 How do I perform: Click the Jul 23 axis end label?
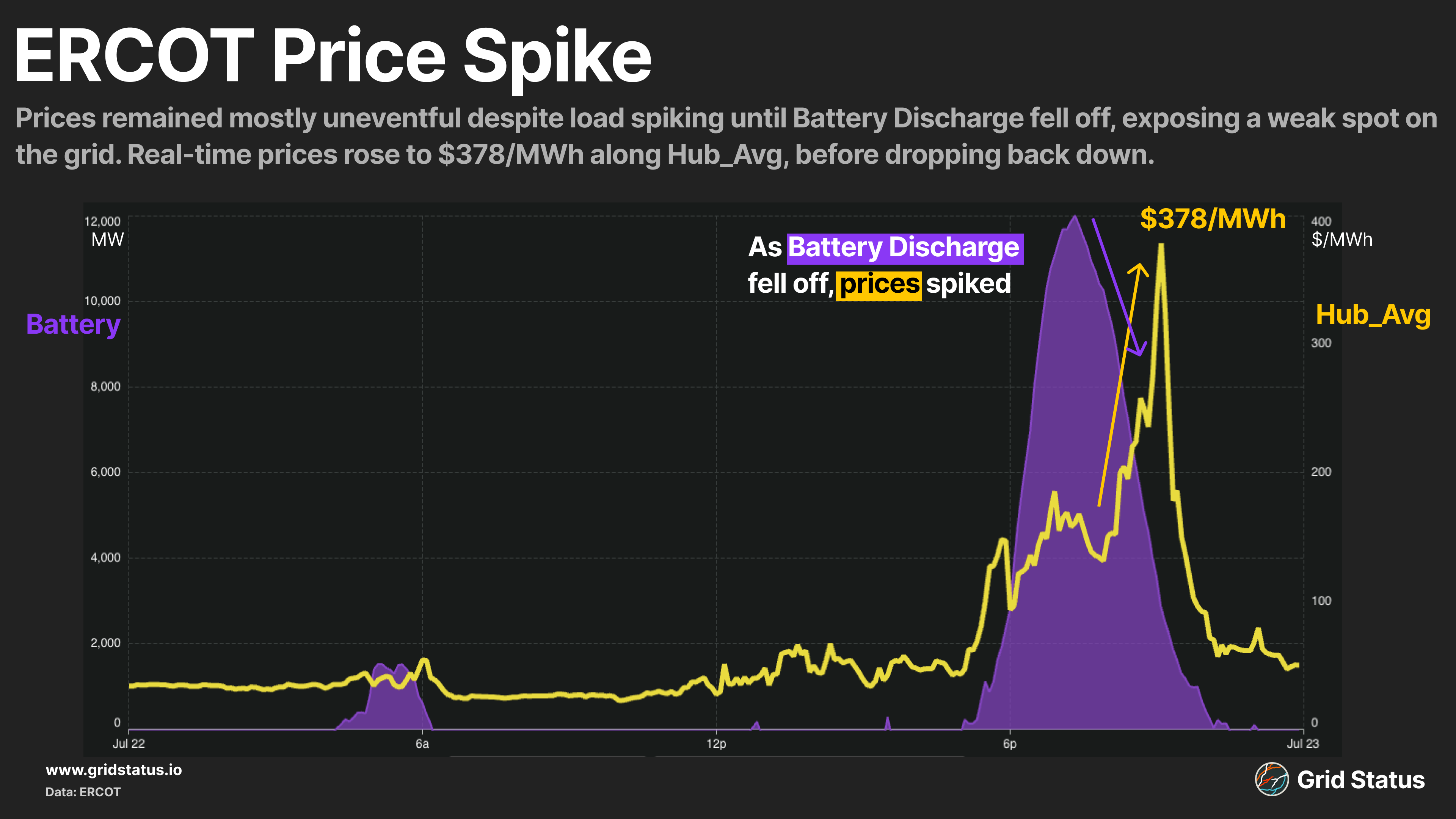1303,743
